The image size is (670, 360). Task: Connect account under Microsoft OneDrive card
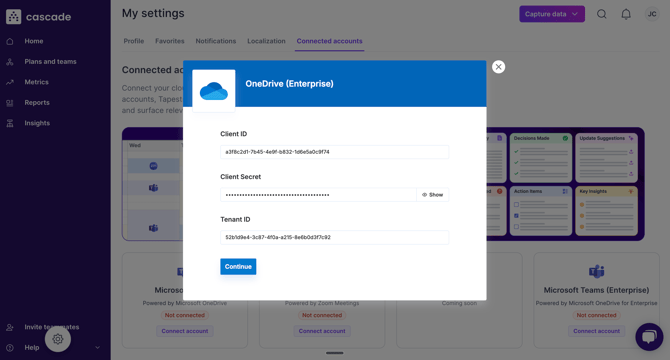click(185, 331)
